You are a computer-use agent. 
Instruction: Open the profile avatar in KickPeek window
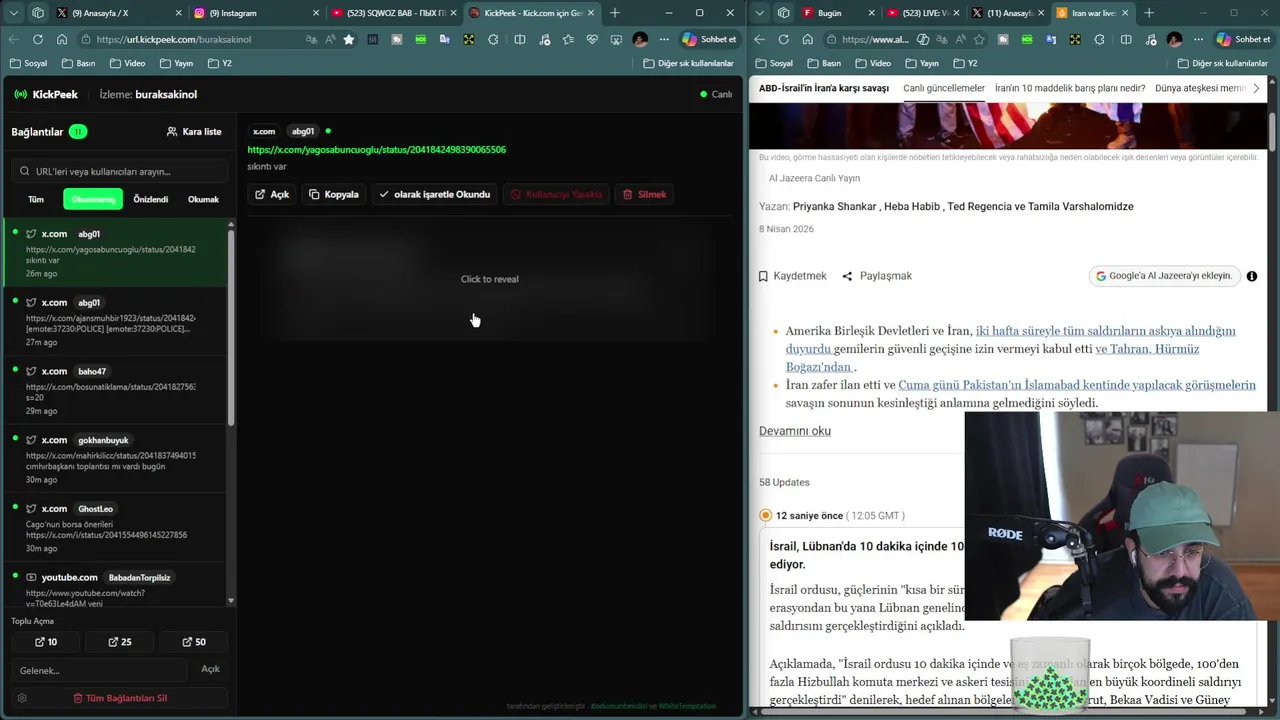(x=640, y=39)
